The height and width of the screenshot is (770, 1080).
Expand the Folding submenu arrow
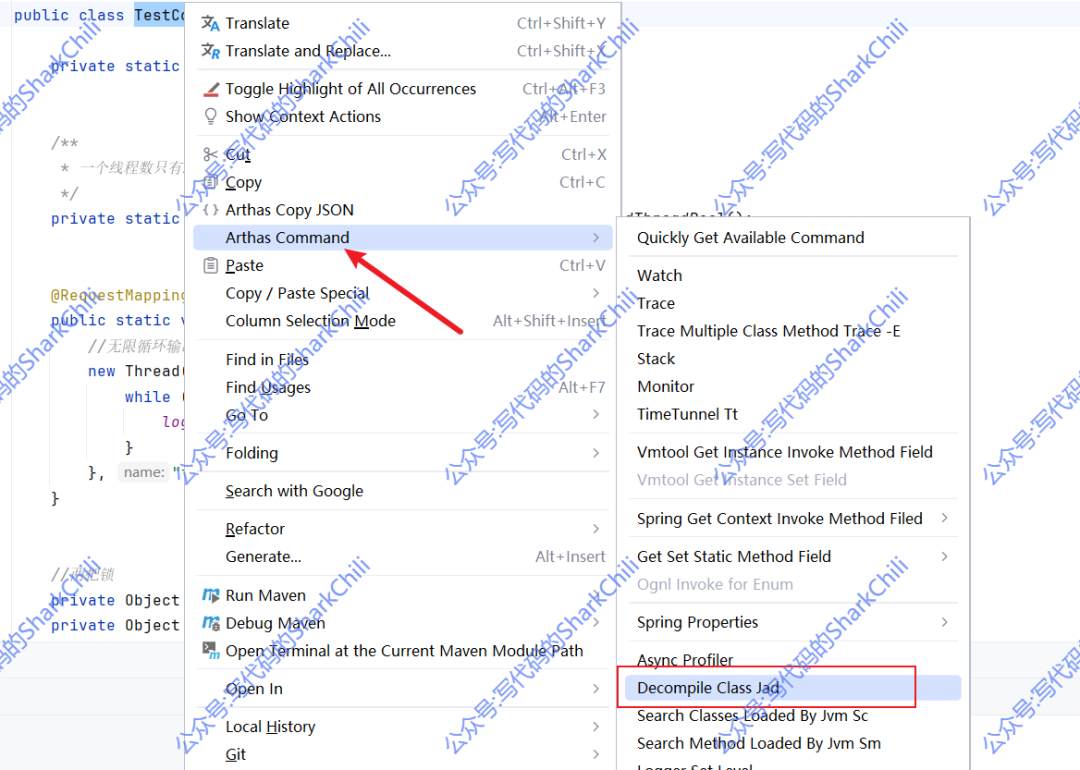pyautogui.click(x=596, y=453)
